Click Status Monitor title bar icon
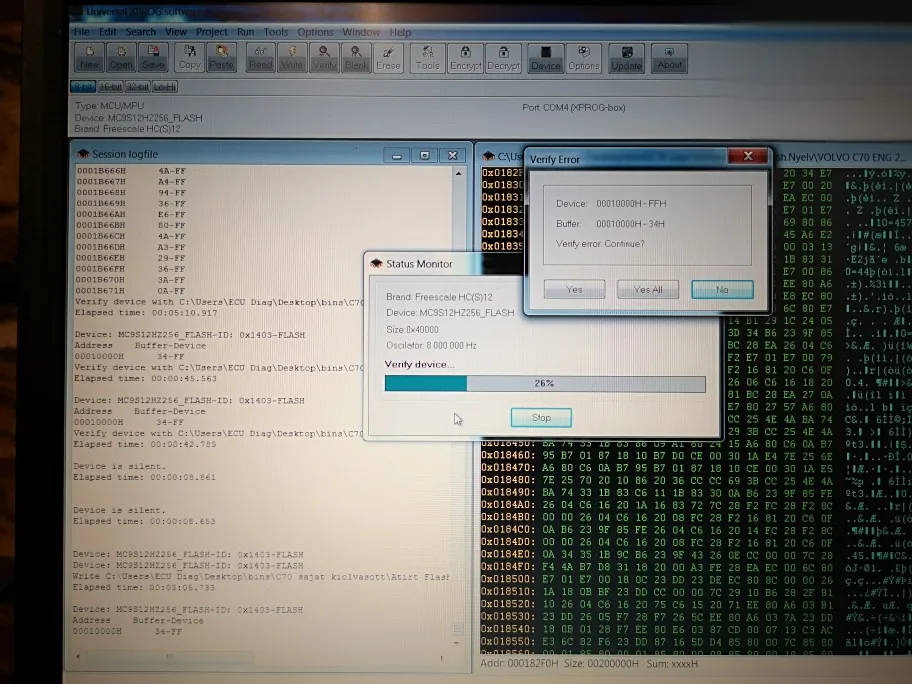912x684 pixels. [x=376, y=263]
